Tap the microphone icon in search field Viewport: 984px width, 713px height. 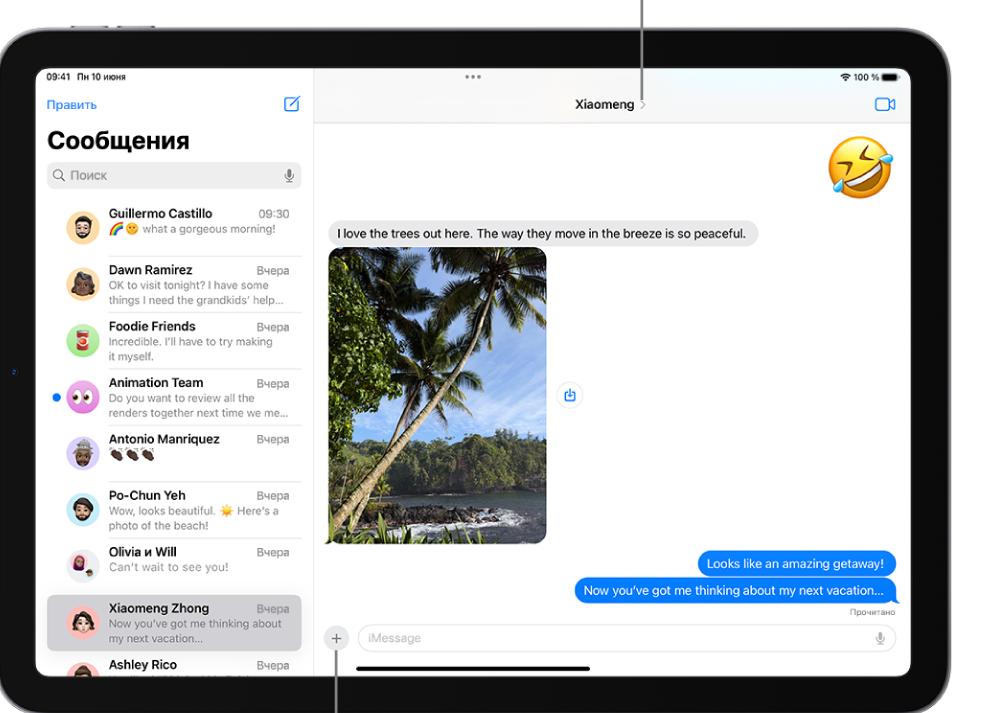click(x=289, y=175)
